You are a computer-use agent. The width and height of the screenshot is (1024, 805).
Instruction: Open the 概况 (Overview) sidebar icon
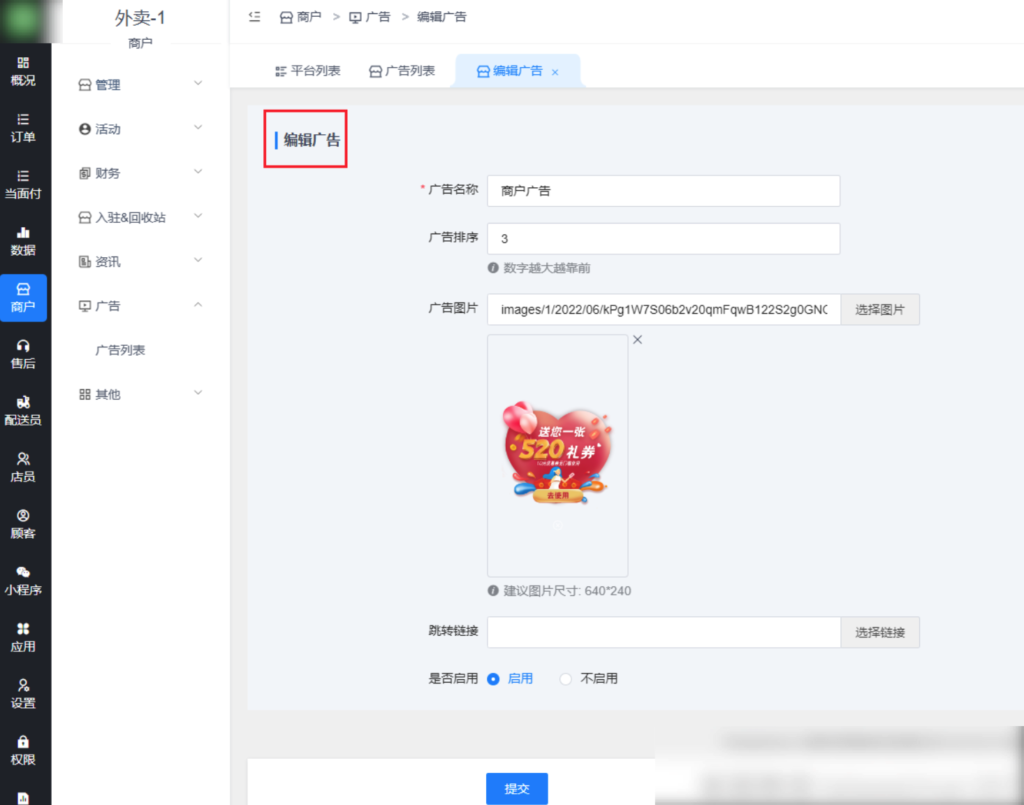25,72
